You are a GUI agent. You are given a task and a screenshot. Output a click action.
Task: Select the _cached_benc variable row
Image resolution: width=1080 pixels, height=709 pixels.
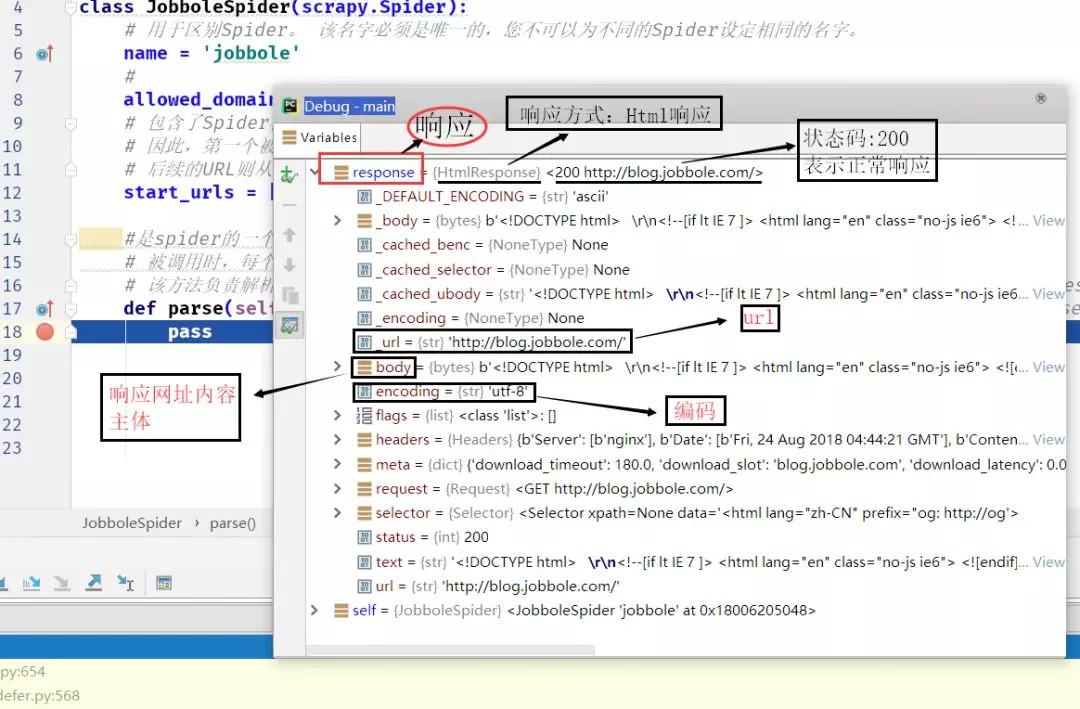[482, 245]
